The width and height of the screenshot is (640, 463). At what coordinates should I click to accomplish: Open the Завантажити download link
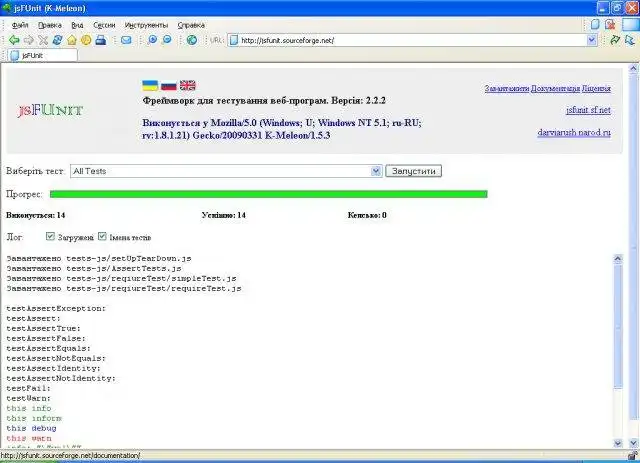pyautogui.click(x=507, y=88)
